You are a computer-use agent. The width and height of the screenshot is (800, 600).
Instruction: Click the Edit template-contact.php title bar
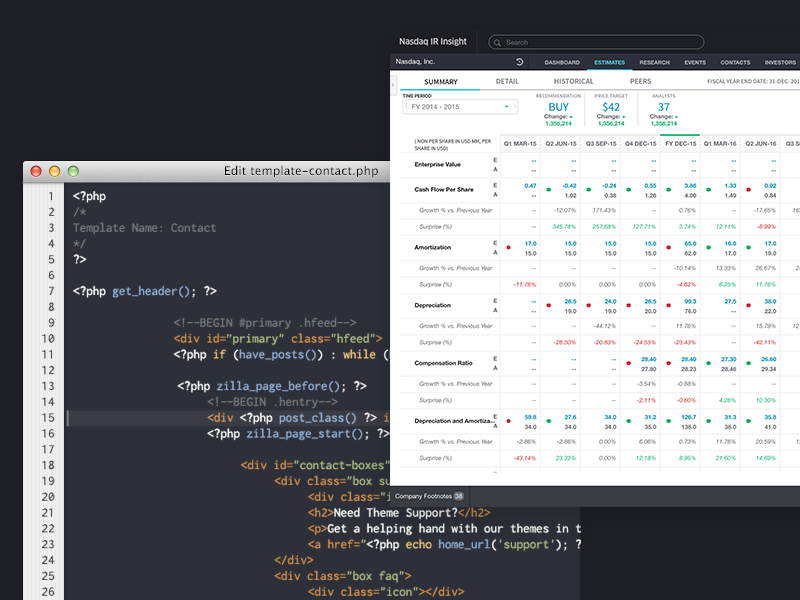301,171
